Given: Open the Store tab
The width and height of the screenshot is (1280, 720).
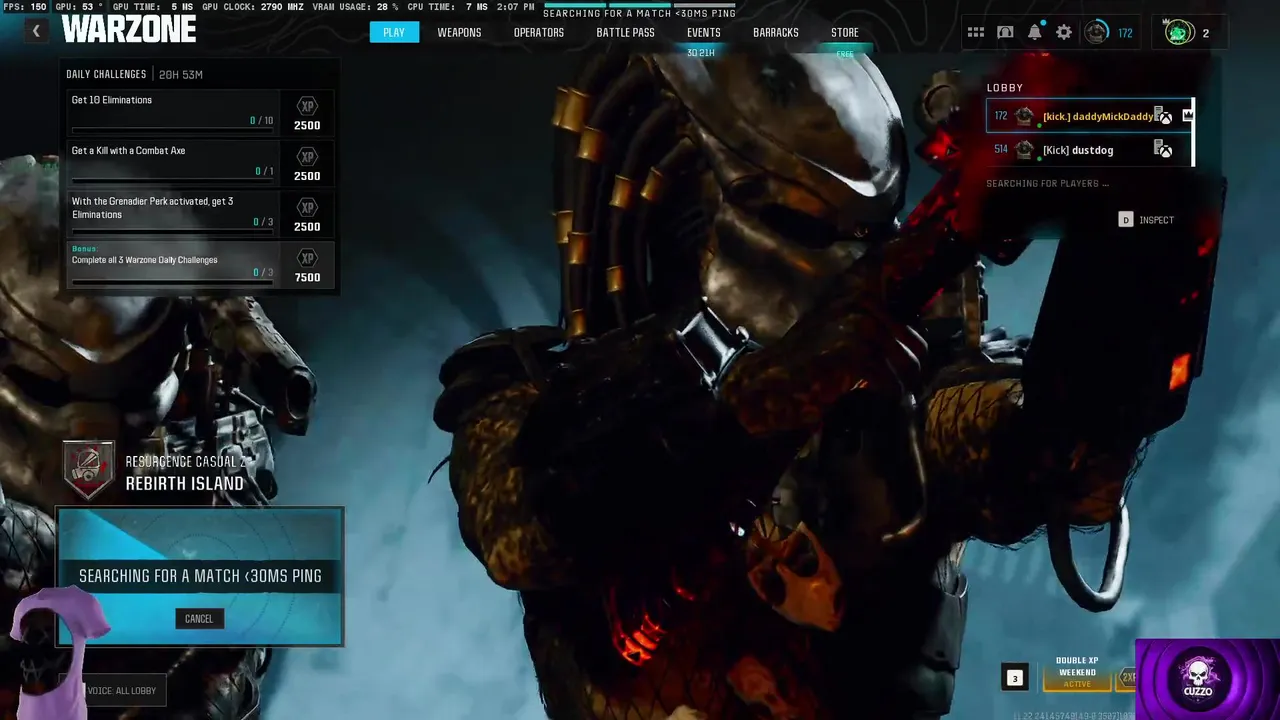Looking at the screenshot, I should click(845, 32).
